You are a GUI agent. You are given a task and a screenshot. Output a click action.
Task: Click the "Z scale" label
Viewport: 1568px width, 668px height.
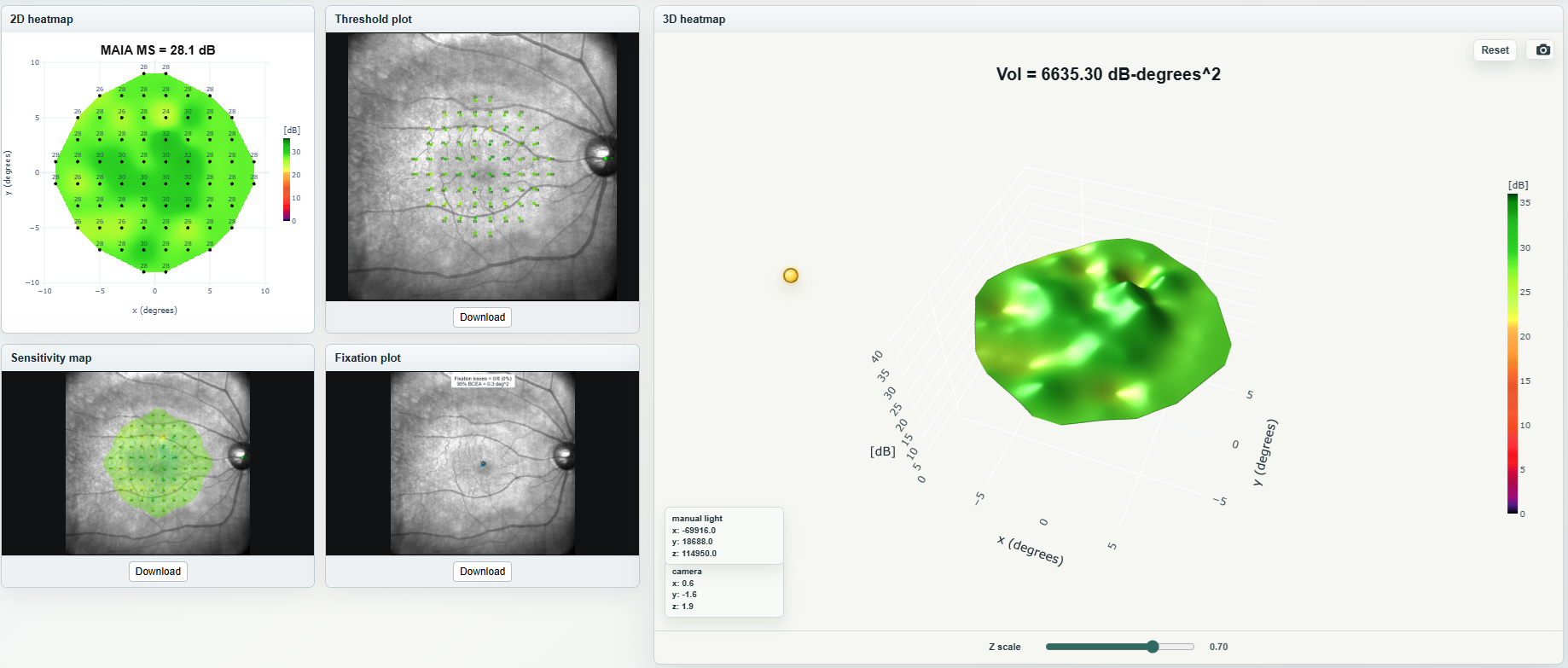tap(1005, 647)
